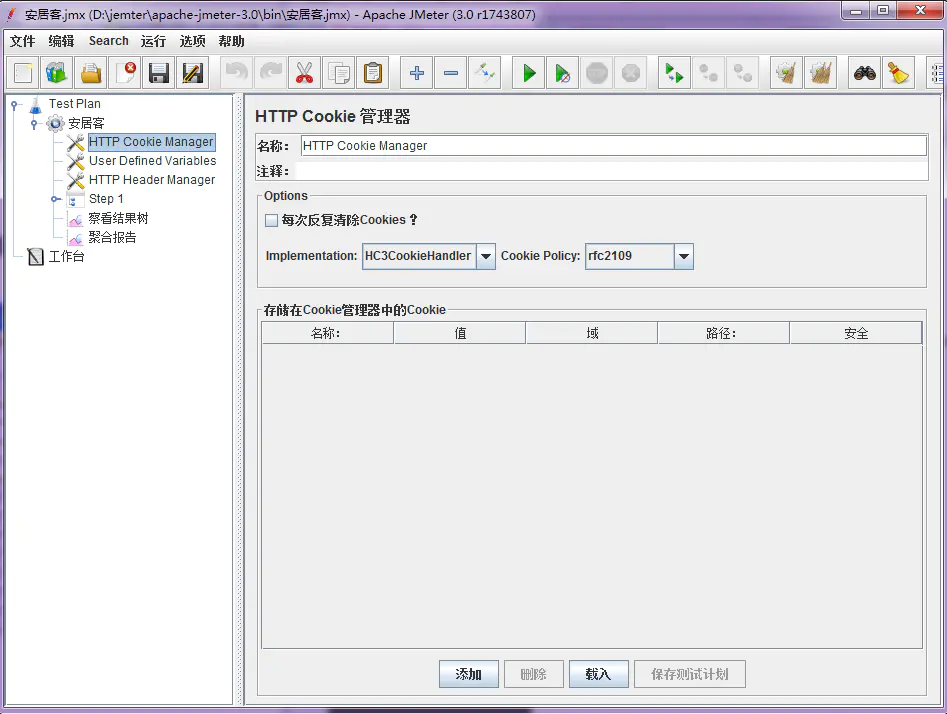
Task: Click the Clear results broom icon
Action: pos(786,73)
